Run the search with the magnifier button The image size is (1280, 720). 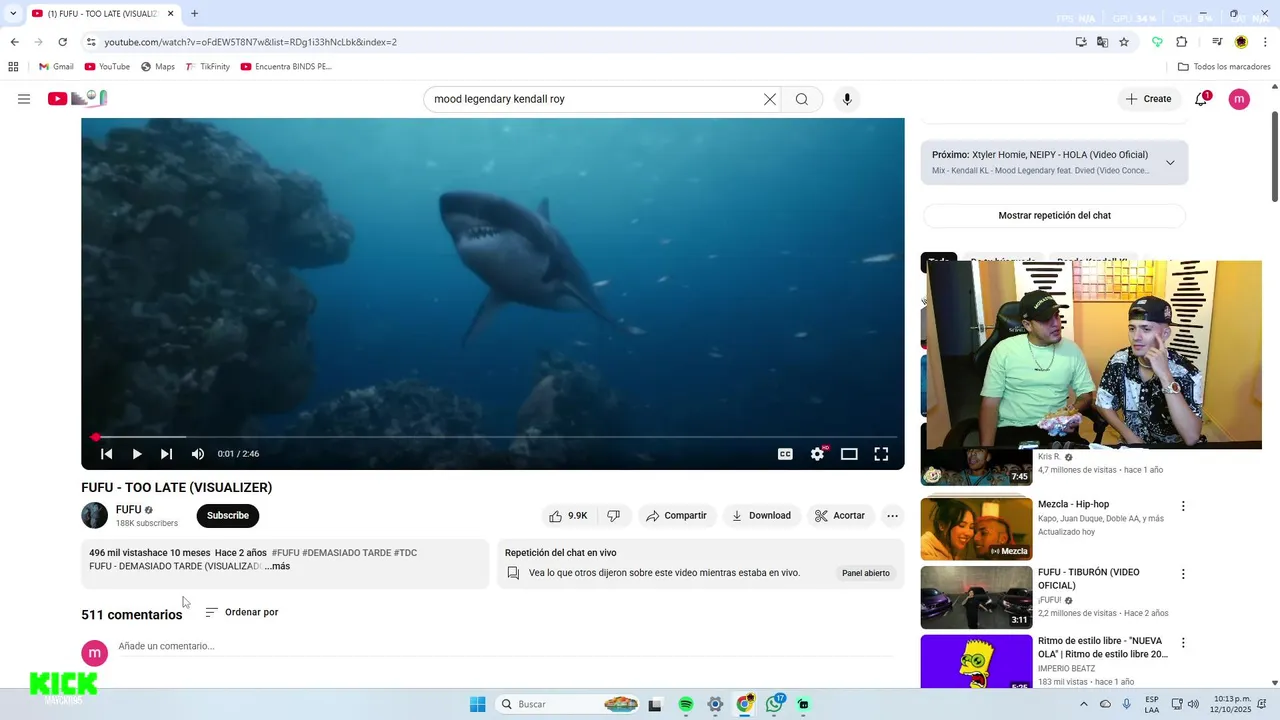tap(802, 99)
